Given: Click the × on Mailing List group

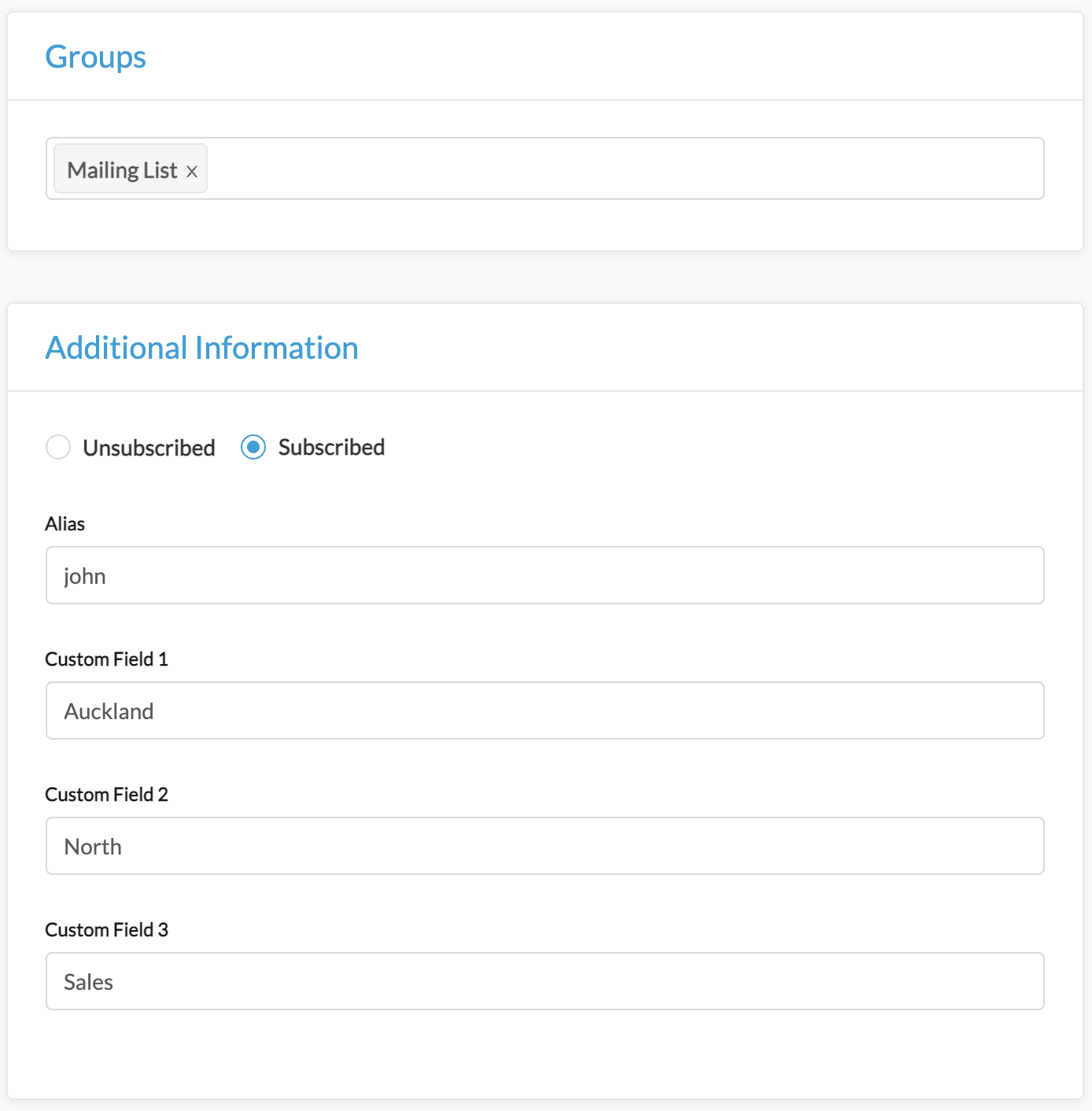Looking at the screenshot, I should pos(193,170).
